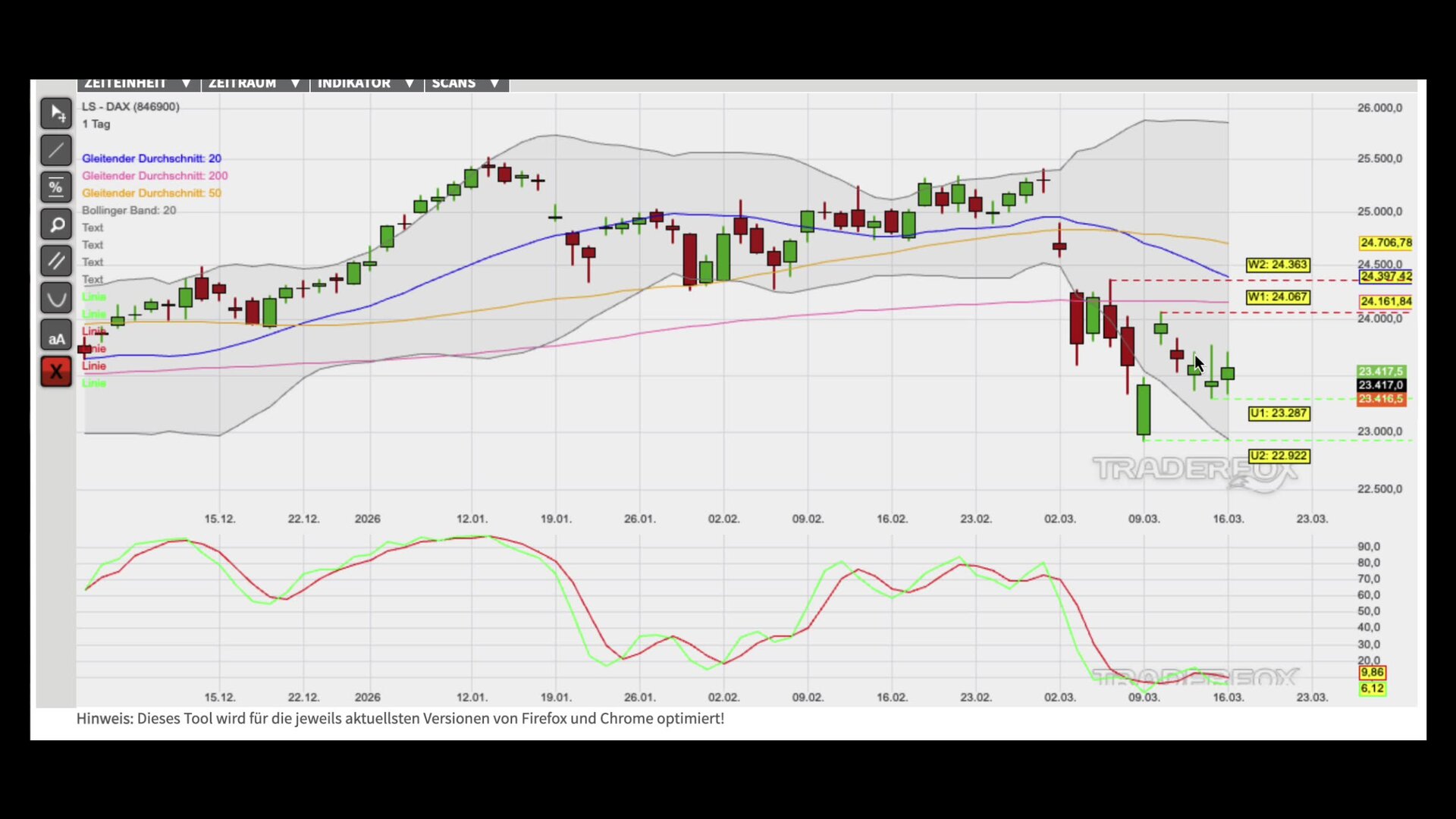Viewport: 1456px width, 819px height.
Task: Select the parallel channel lines tool
Action: tap(56, 262)
